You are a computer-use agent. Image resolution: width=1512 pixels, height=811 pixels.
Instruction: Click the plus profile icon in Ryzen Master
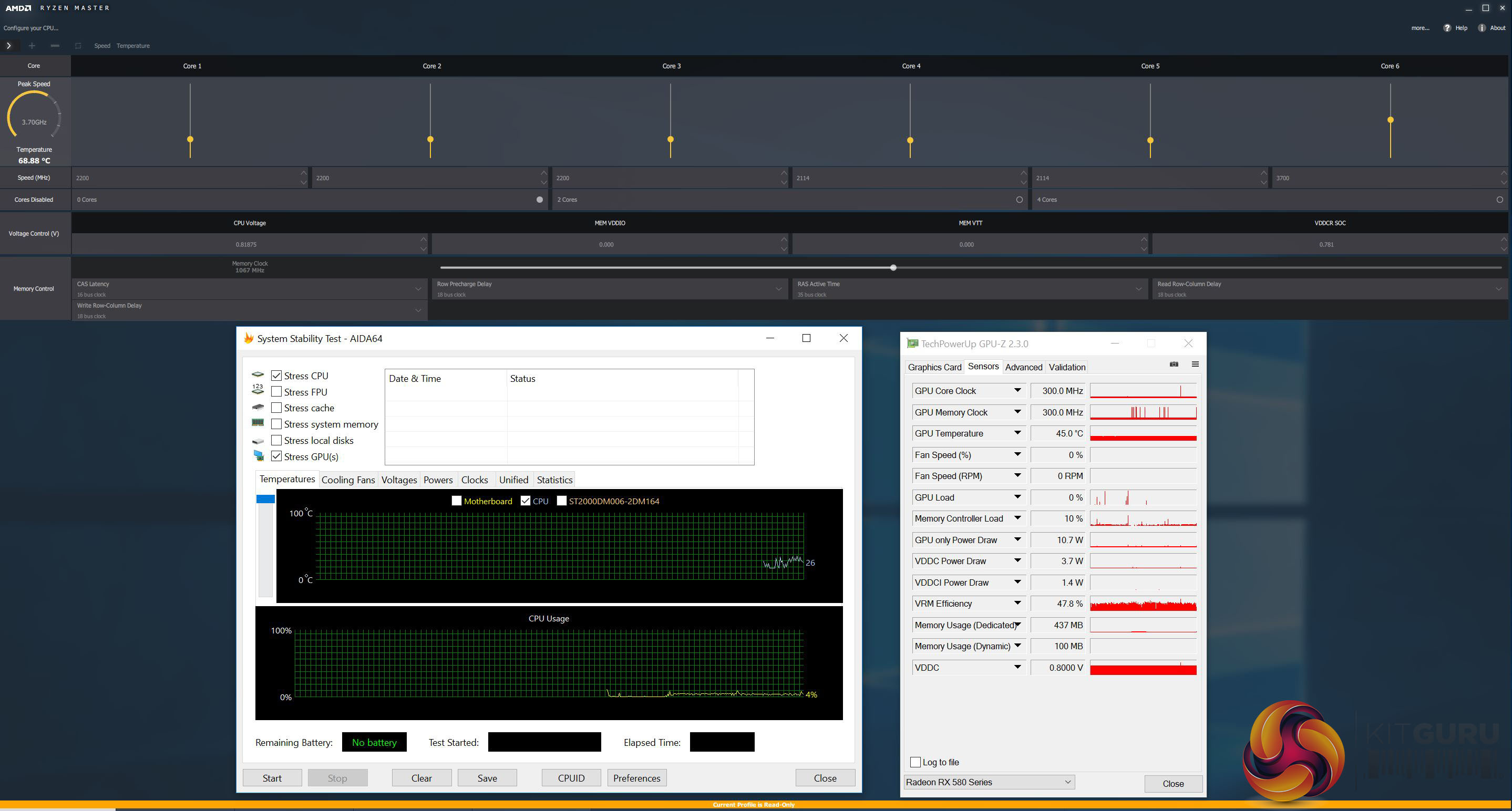coord(32,46)
